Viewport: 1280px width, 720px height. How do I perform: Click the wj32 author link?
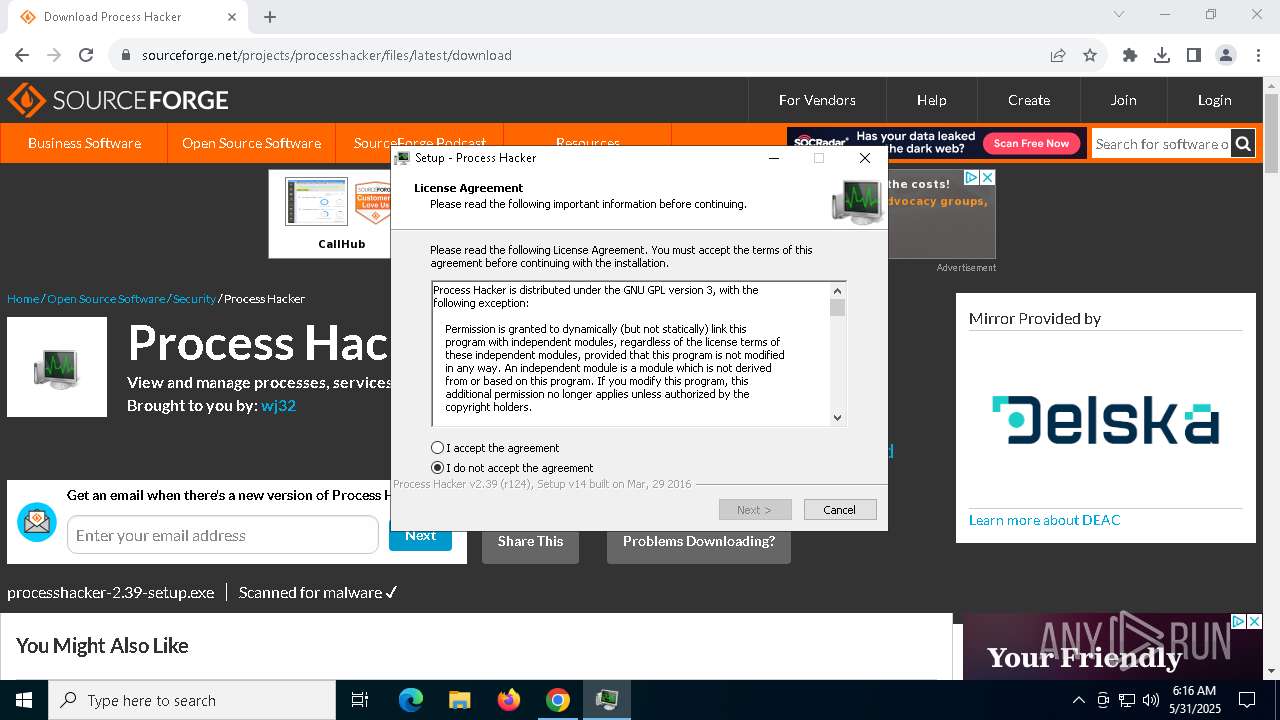(279, 406)
